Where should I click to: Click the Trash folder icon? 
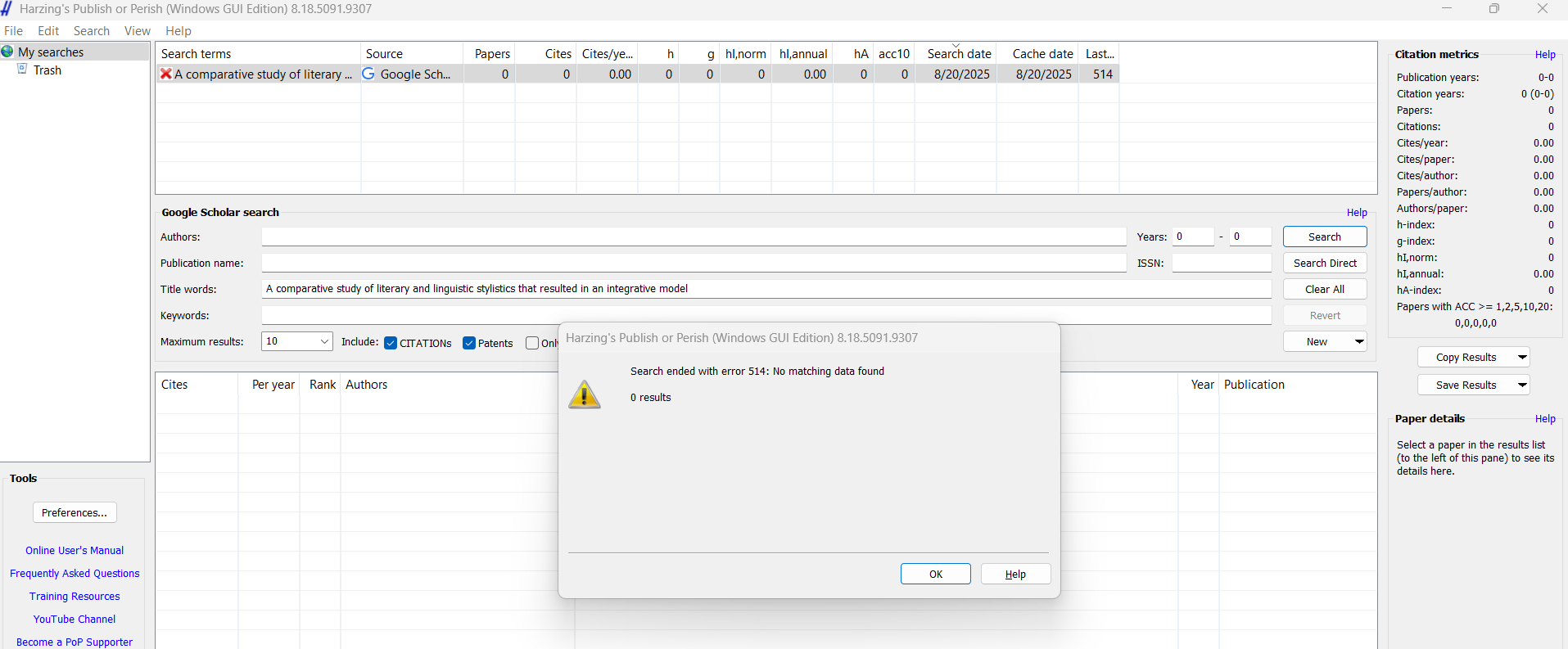click(23, 69)
